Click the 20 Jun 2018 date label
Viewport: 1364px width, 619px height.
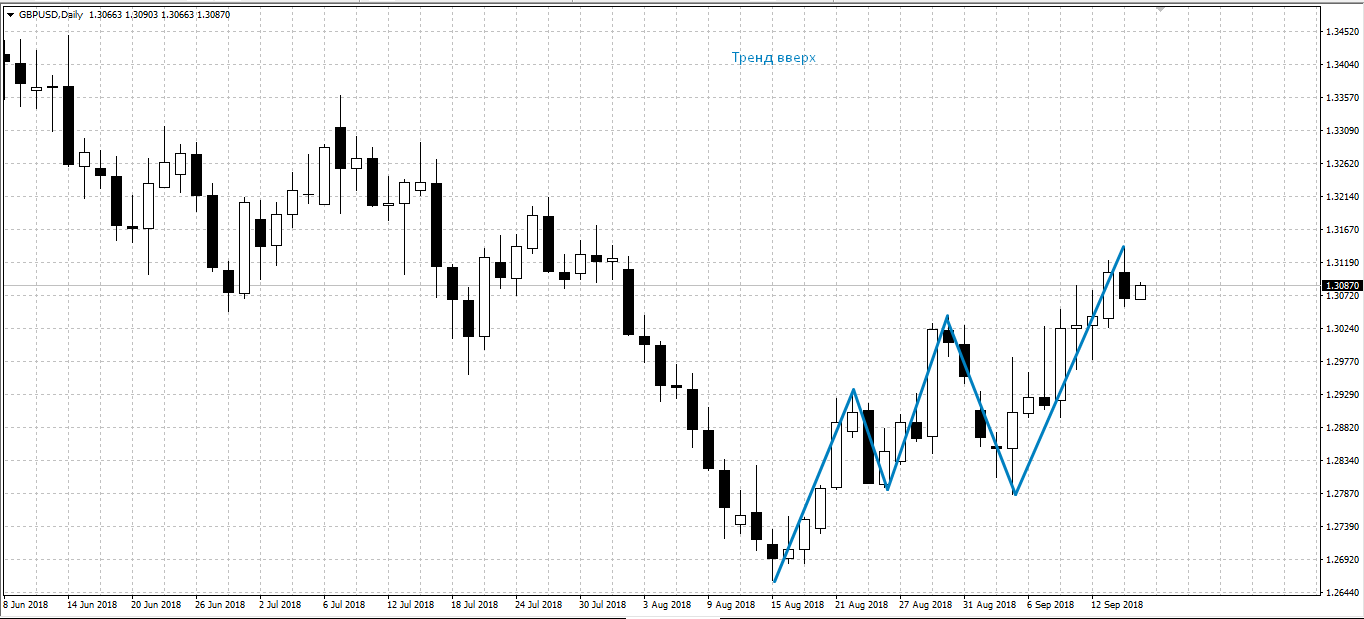(x=155, y=605)
